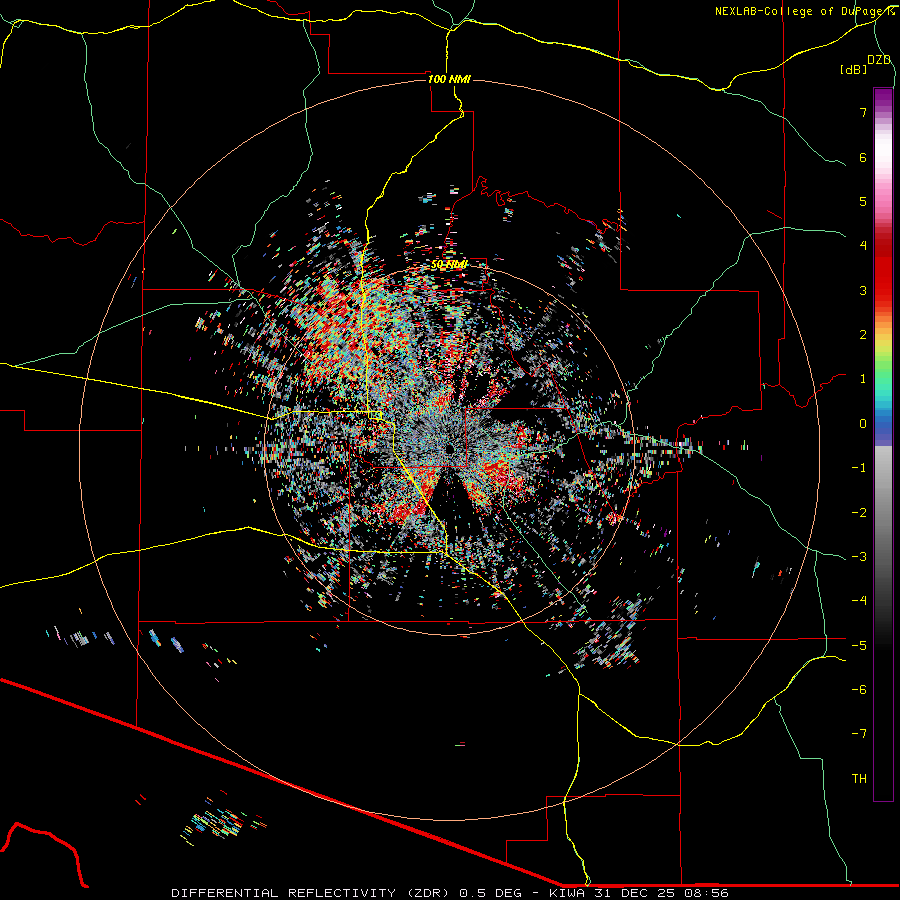This screenshot has width=900, height=900.
Task: Click the Differential Reflectivity title at the bottom
Action: point(450,893)
